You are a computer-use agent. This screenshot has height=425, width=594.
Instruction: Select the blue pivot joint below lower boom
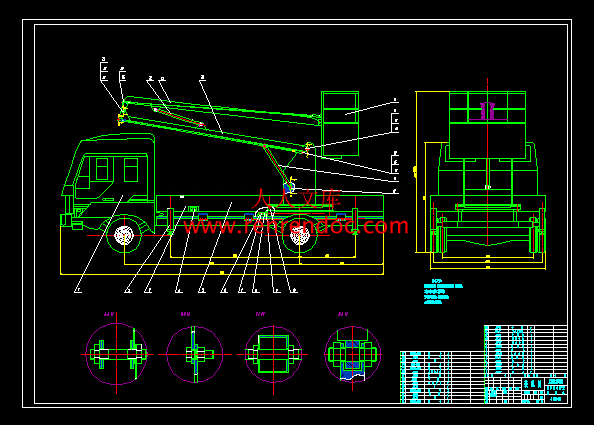288,187
